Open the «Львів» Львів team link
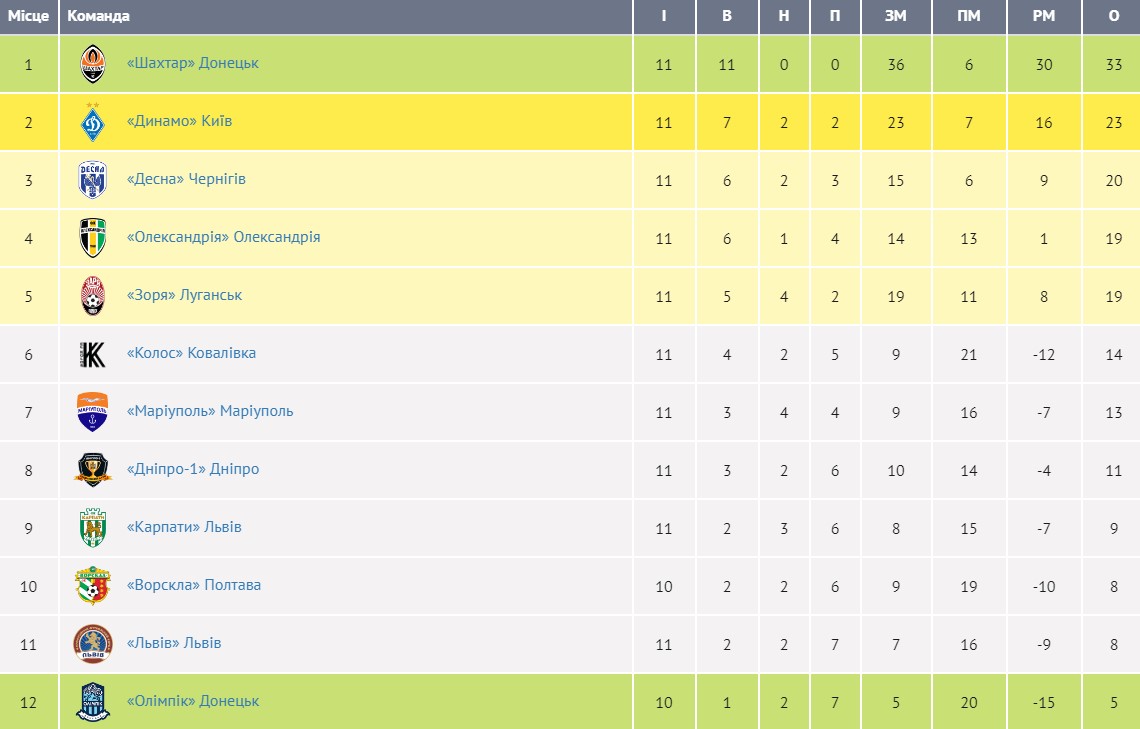1140x729 pixels. point(174,643)
